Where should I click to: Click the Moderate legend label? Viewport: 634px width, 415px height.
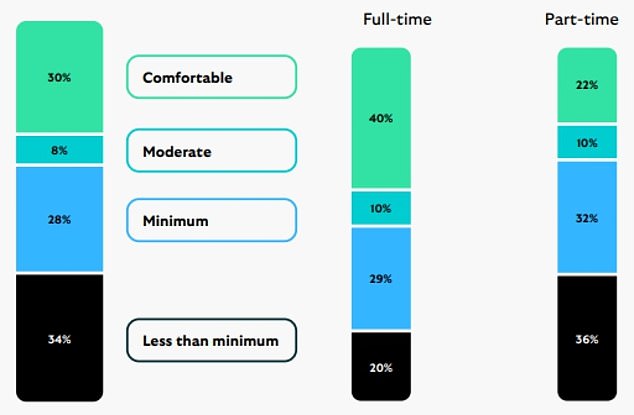click(x=211, y=151)
